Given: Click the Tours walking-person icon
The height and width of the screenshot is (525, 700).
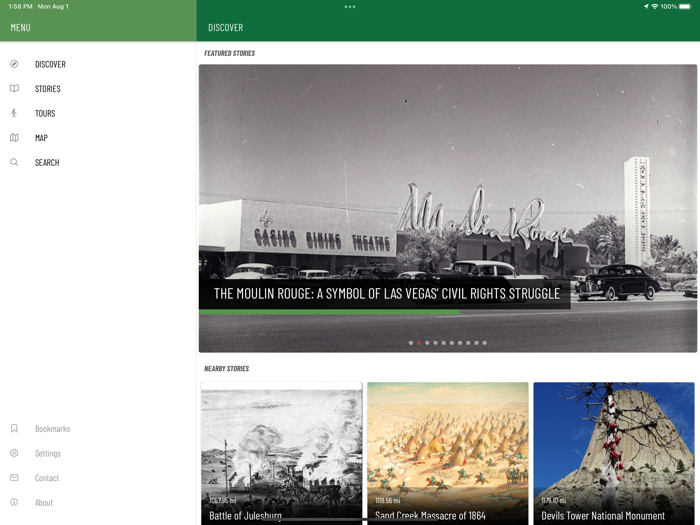Looking at the screenshot, I should (14, 113).
